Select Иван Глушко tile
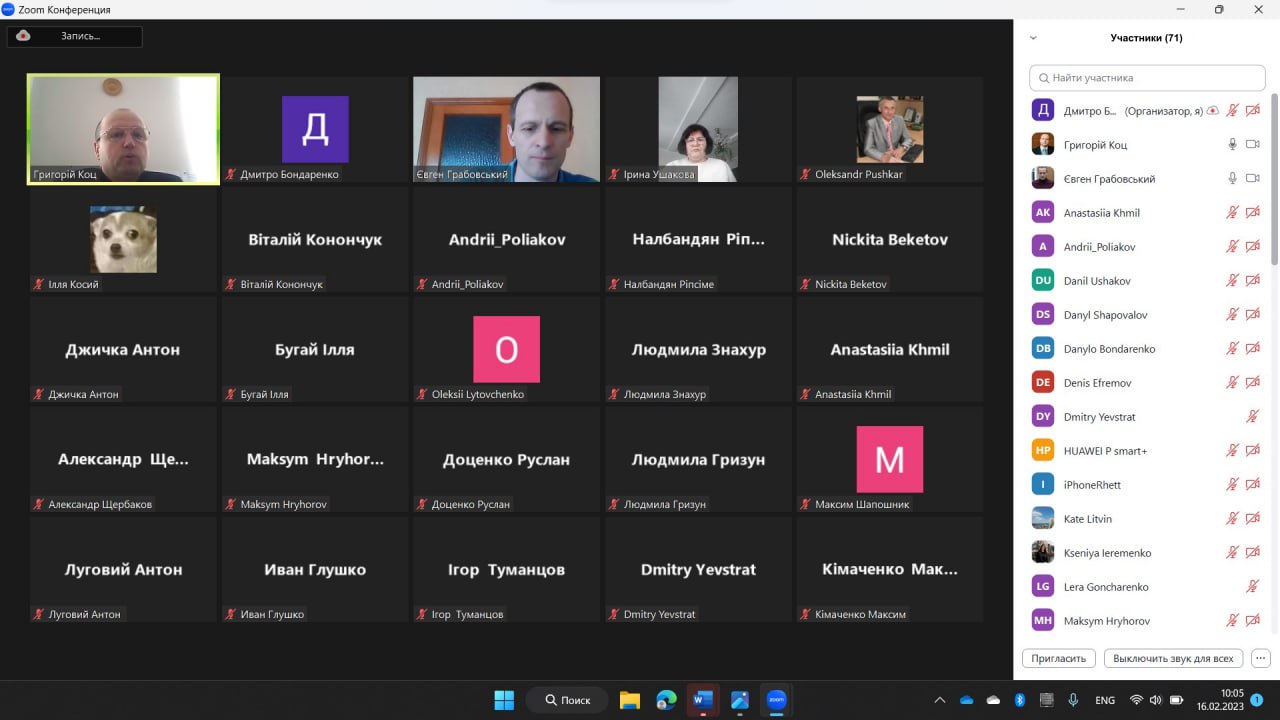The width and height of the screenshot is (1280, 720). (315, 570)
